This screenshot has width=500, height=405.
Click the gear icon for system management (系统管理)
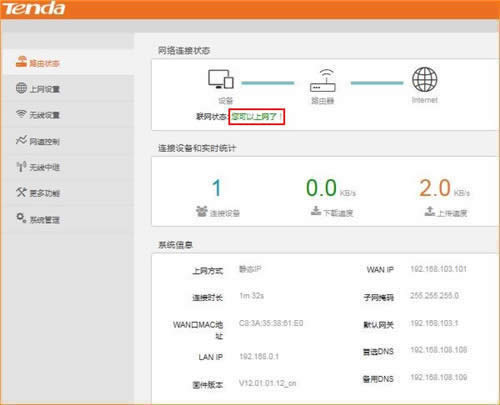point(21,218)
